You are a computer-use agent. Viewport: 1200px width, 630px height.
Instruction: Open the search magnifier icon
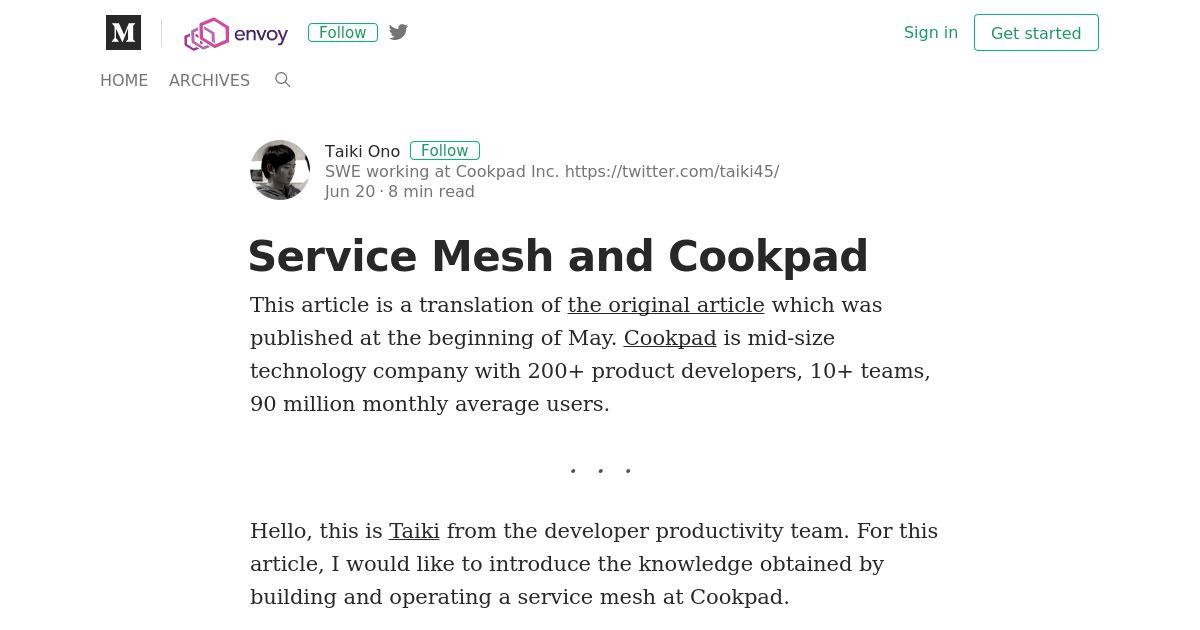pos(283,80)
